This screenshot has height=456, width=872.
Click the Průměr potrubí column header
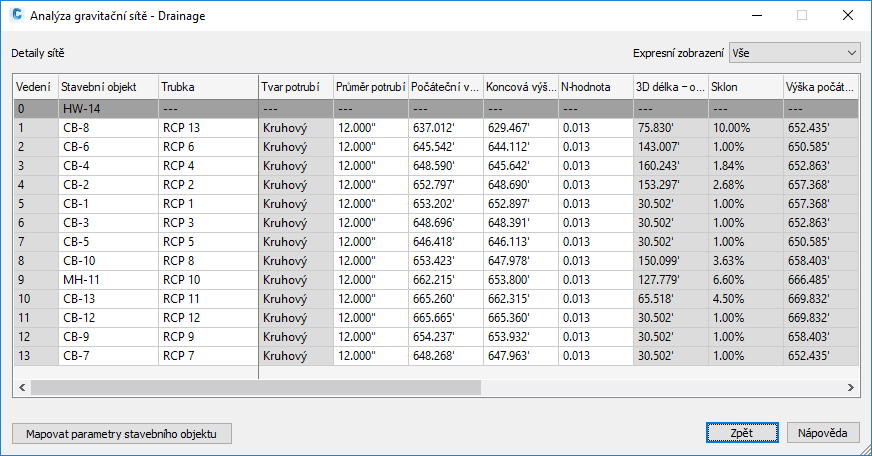371,87
